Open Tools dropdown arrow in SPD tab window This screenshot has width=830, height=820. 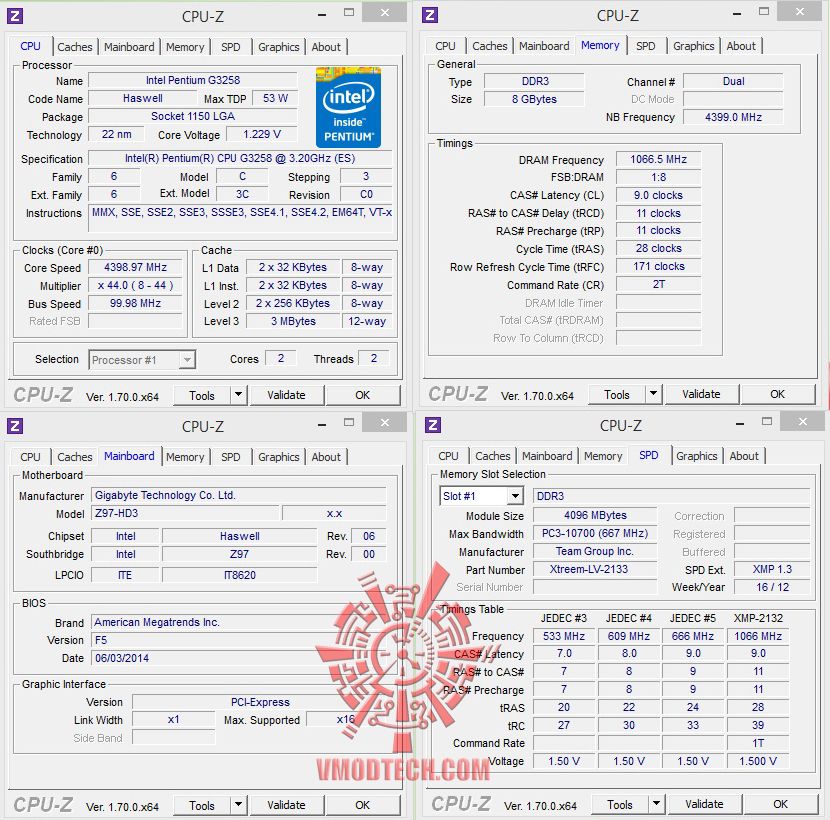(656, 804)
